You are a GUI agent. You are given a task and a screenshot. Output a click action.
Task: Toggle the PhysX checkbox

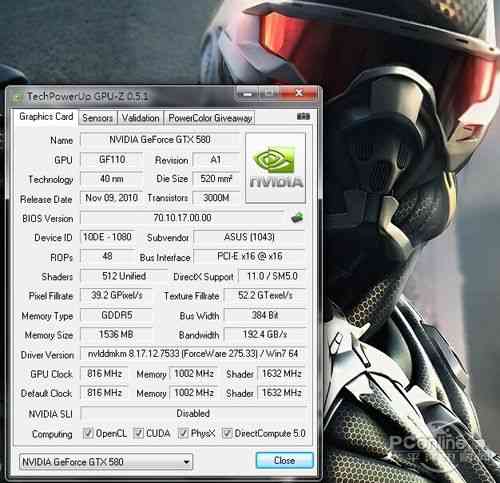[x=183, y=433]
